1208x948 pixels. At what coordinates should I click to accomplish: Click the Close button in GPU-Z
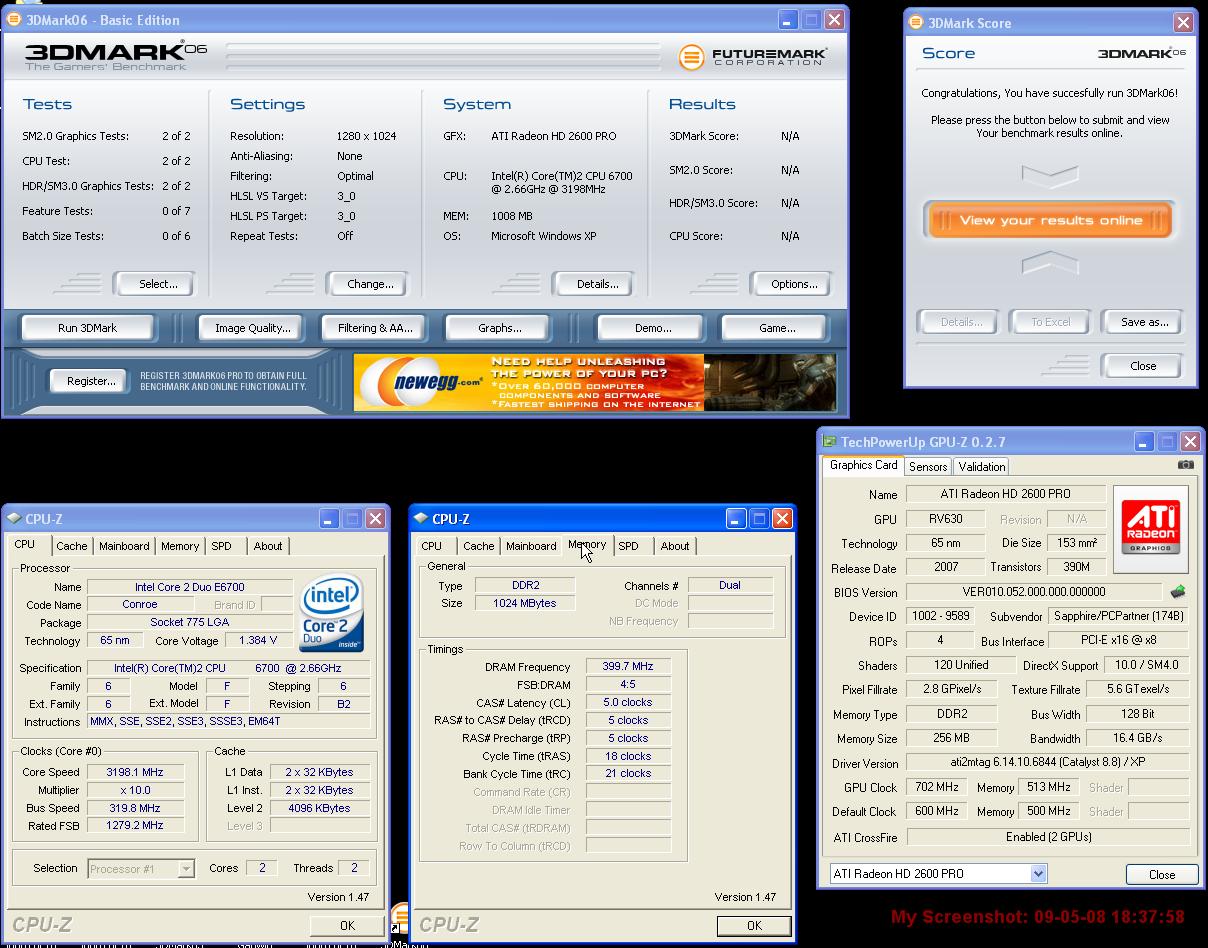1162,874
